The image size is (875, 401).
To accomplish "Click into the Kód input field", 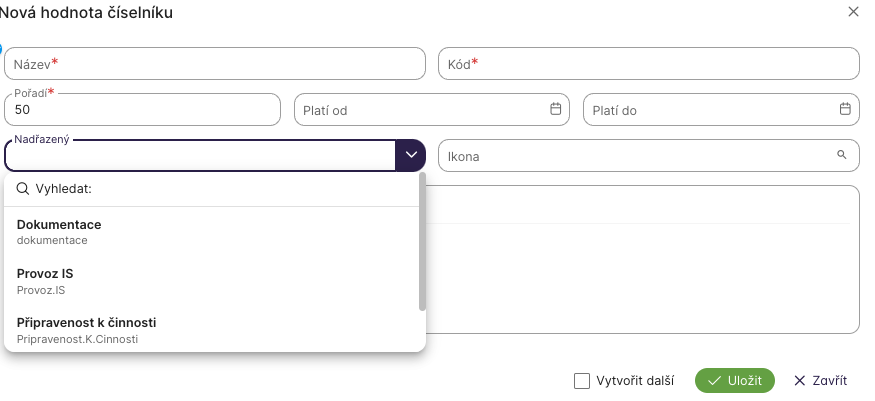I will point(648,63).
